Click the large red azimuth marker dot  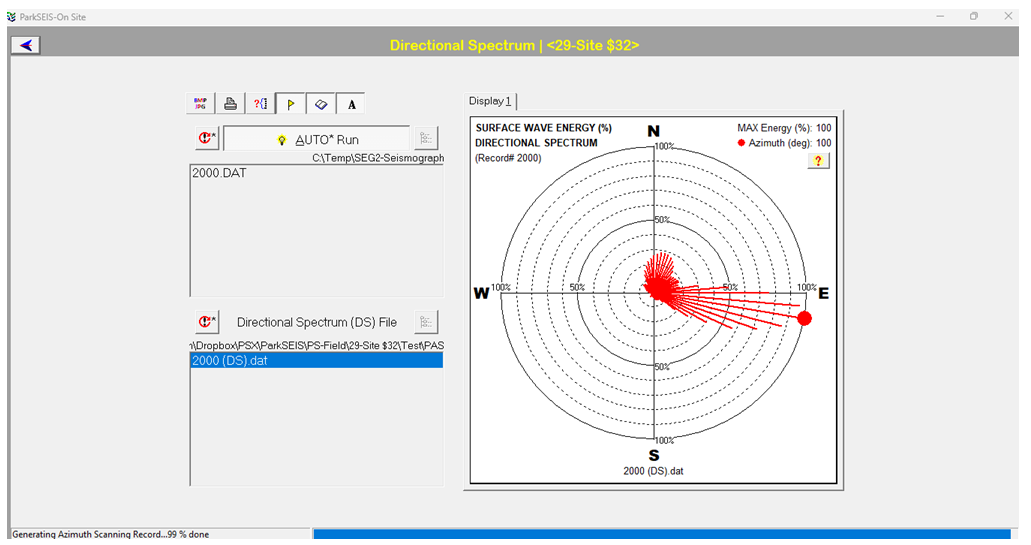coord(804,317)
